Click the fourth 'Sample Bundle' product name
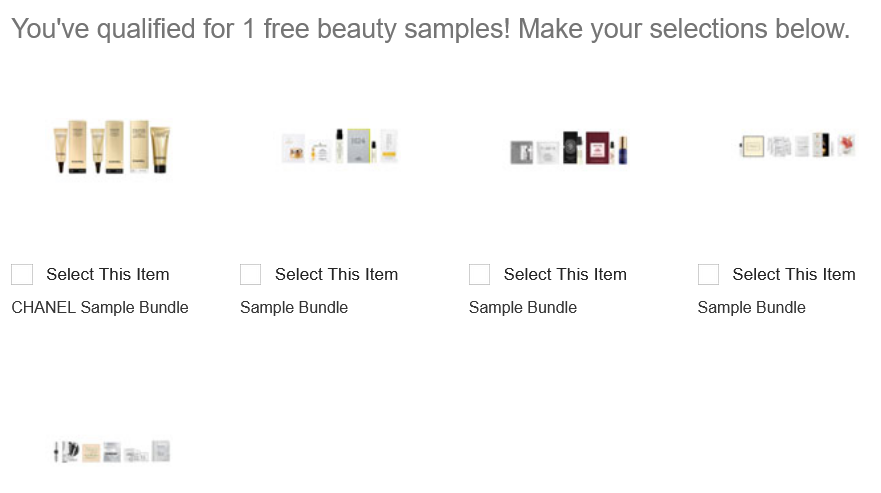The image size is (881, 493). tap(752, 307)
